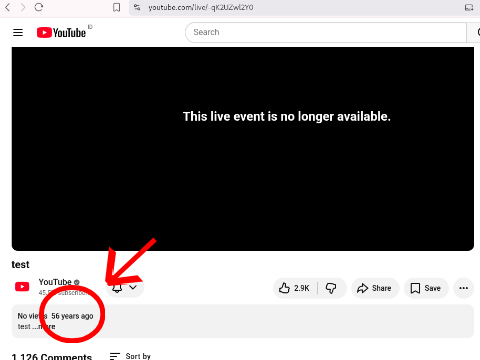Save the video to a playlist
Screen dimensions: 480x360
[x=426, y=288]
